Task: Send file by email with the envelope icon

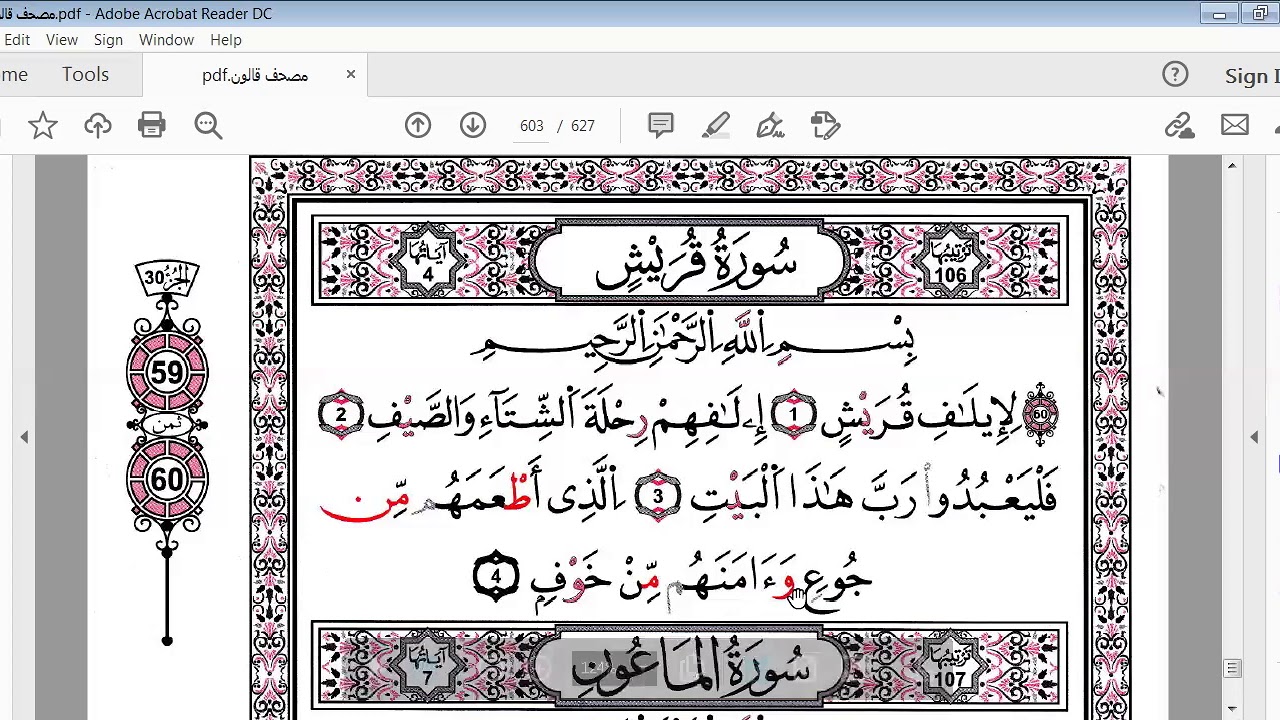Action: click(1235, 126)
